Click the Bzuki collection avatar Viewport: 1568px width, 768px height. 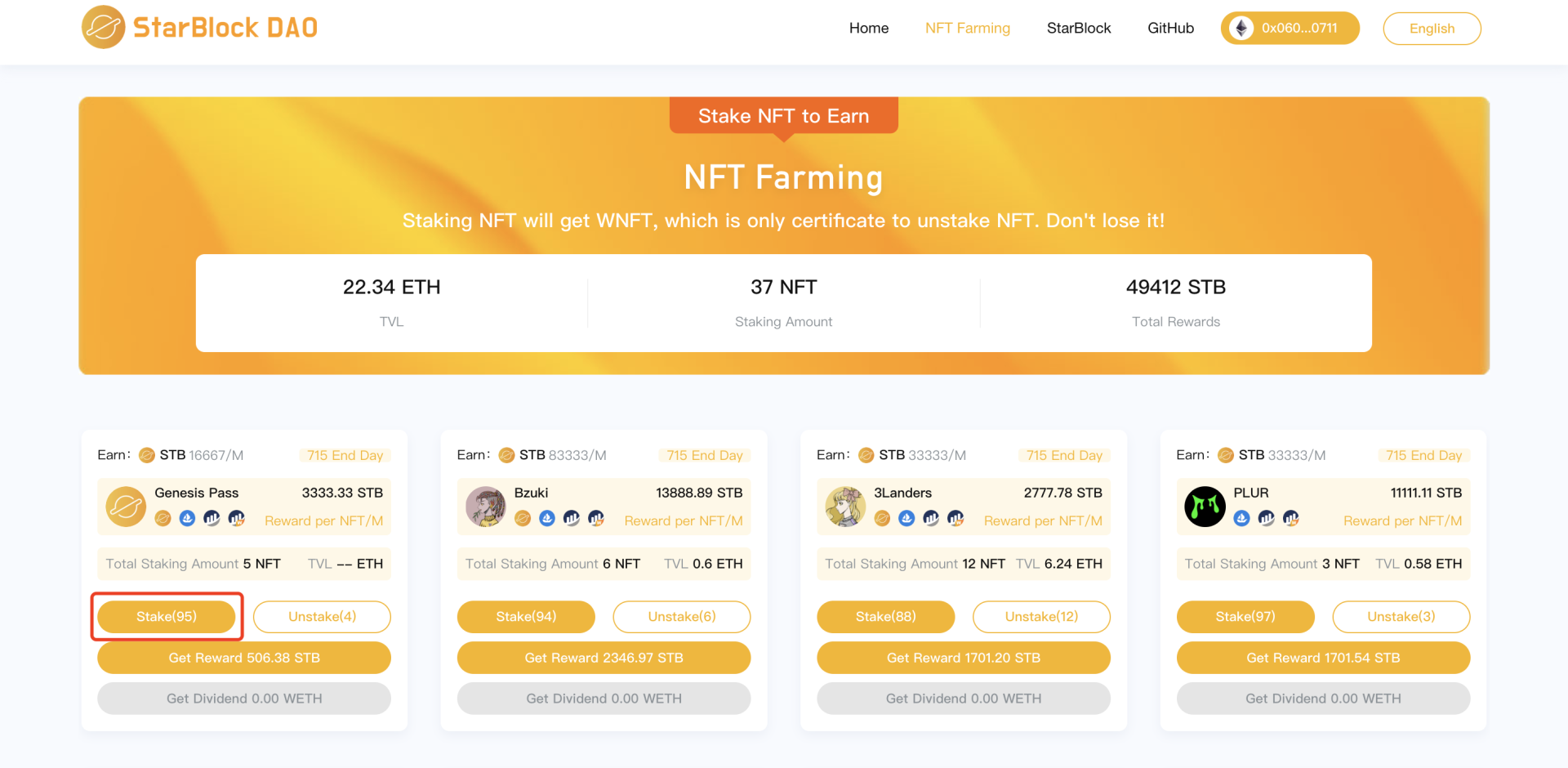[486, 507]
